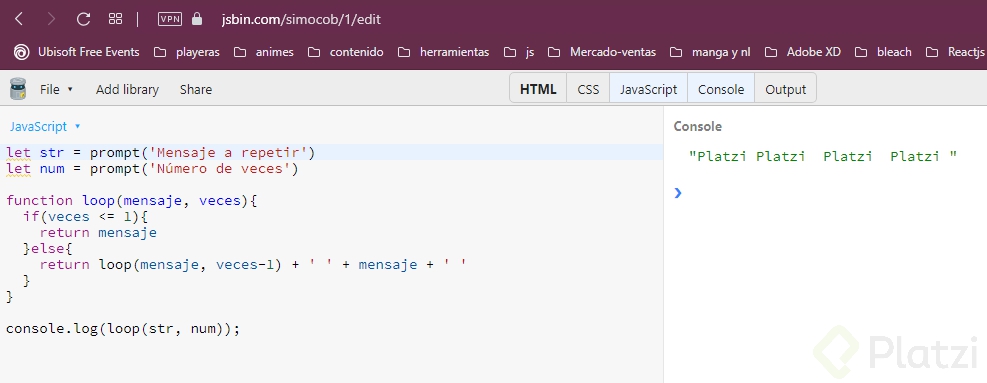Viewport: 987px width, 383px height.
Task: Focus the address bar showing jsbin.com/simocob/1/edit
Action: click(301, 20)
